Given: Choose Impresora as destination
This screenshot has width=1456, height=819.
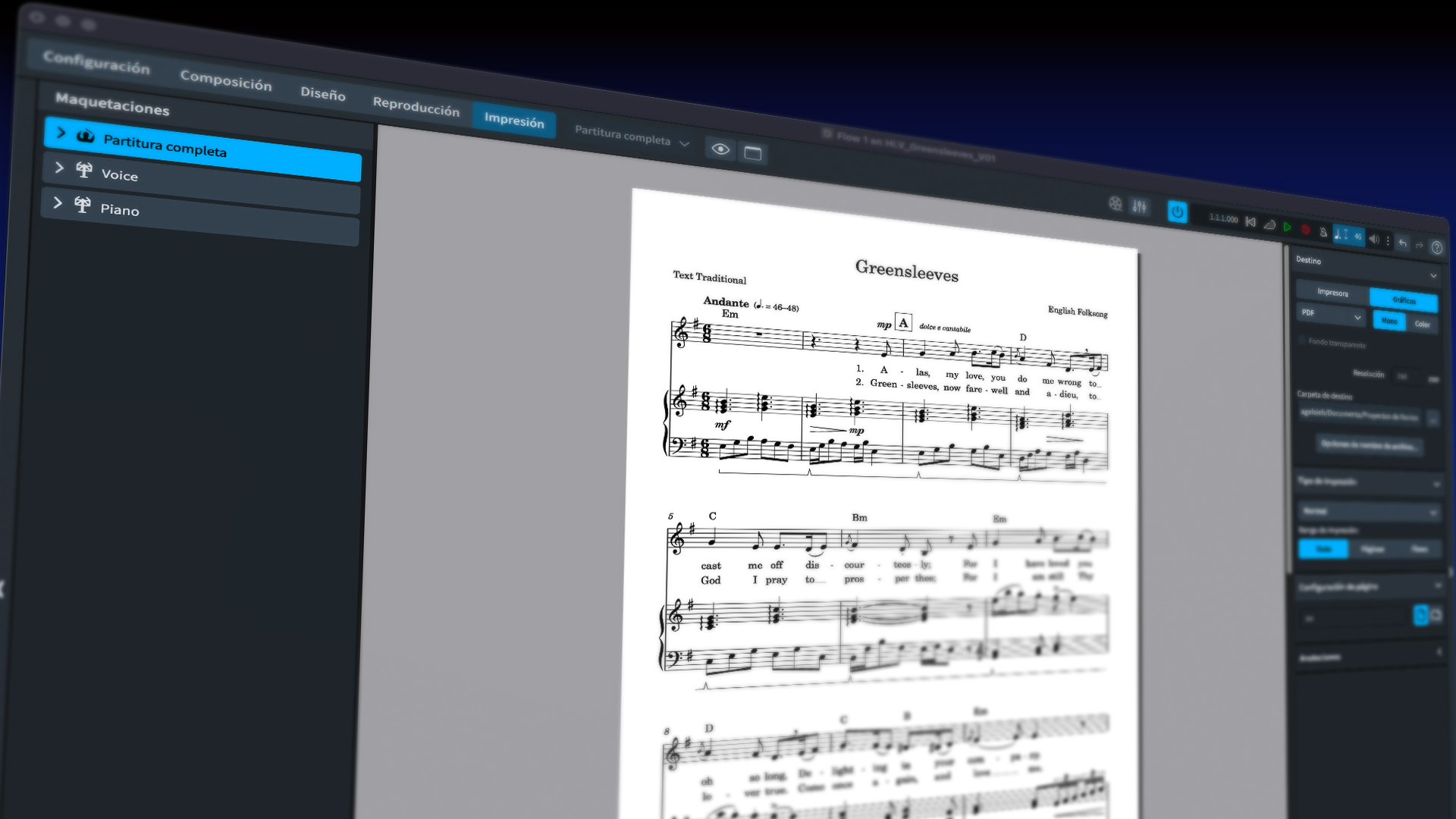Looking at the screenshot, I should coord(1332,293).
